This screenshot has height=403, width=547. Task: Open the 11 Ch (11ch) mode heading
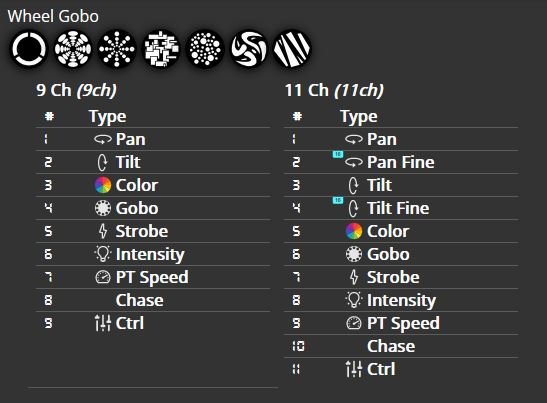(x=334, y=90)
